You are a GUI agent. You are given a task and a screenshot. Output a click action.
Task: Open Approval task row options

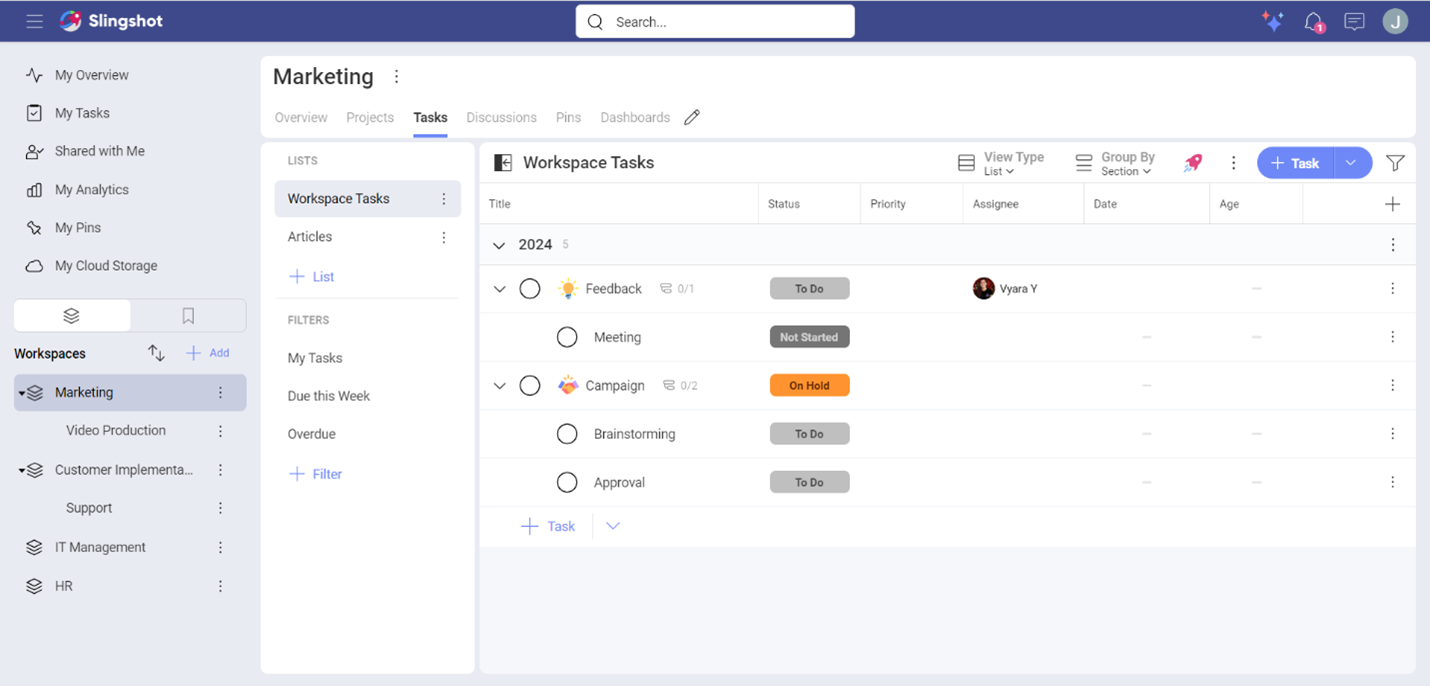click(x=1393, y=482)
